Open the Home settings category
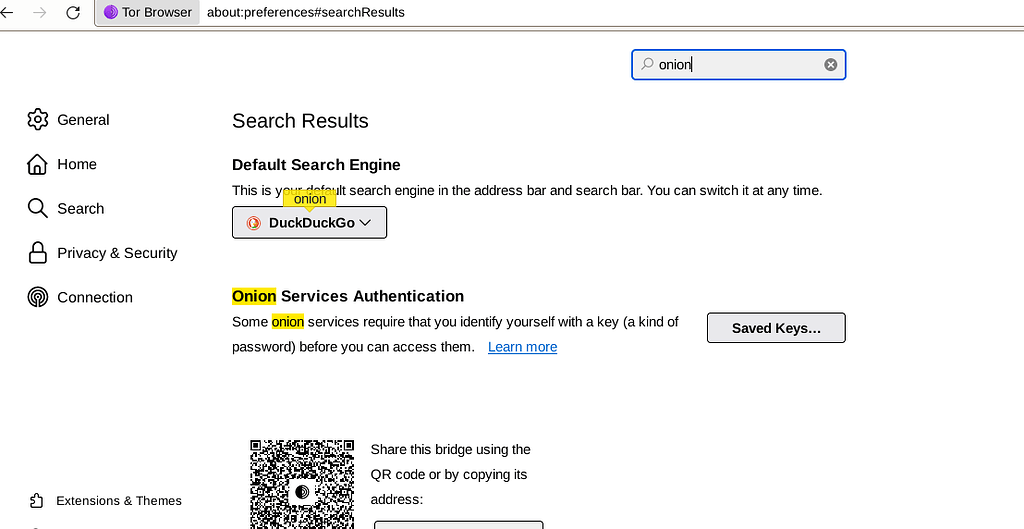This screenshot has height=529, width=1024. click(62, 164)
